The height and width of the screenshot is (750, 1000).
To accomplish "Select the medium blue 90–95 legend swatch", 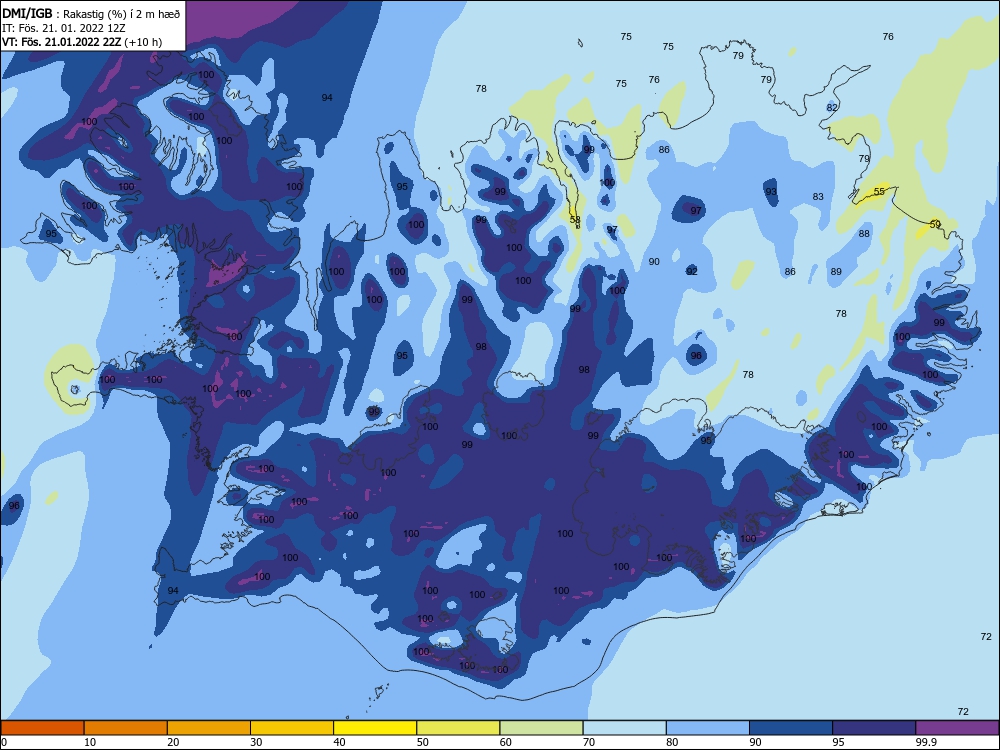I will coord(791,728).
